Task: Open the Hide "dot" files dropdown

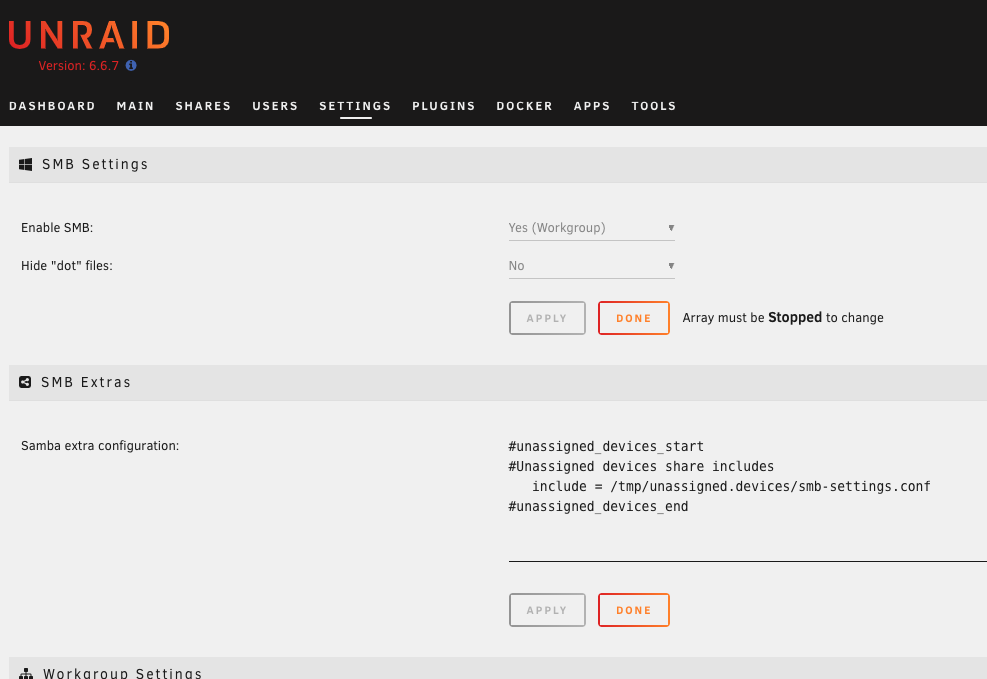Action: [592, 266]
